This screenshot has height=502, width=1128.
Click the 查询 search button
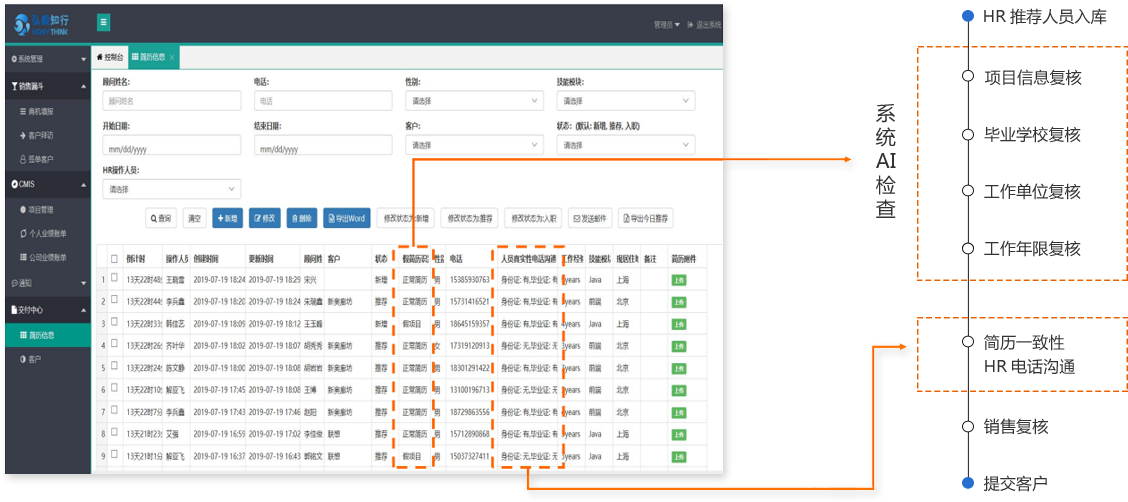[160, 218]
